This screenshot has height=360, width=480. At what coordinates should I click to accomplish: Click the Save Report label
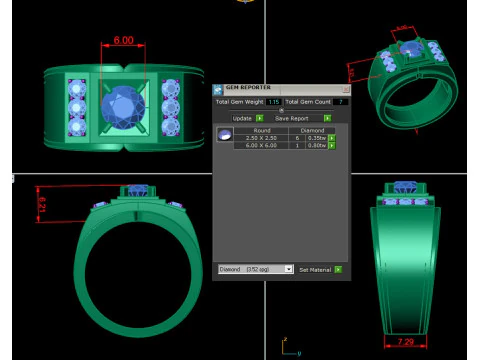click(292, 118)
